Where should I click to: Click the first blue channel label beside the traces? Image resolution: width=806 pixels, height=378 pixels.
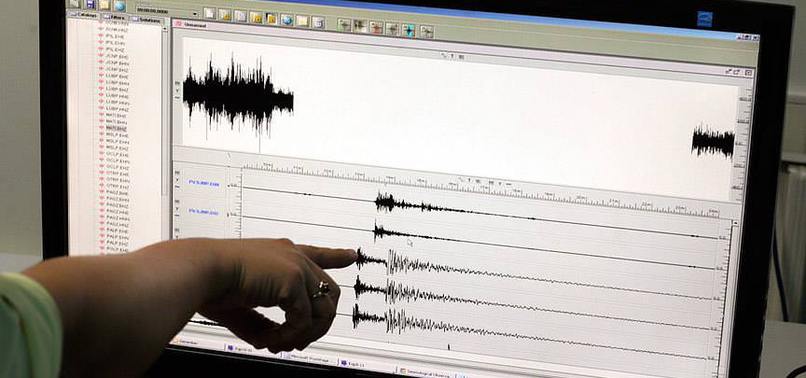point(204,183)
